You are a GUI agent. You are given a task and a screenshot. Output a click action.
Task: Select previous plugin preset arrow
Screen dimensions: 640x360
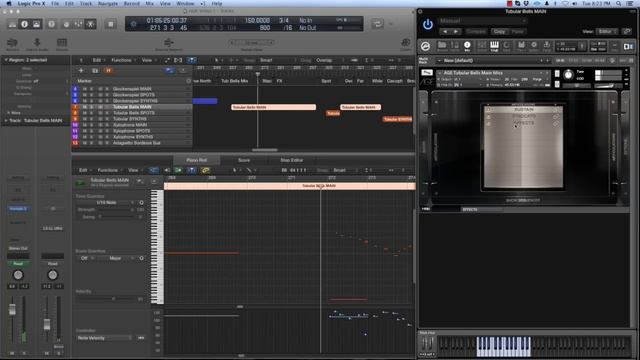[444, 31]
